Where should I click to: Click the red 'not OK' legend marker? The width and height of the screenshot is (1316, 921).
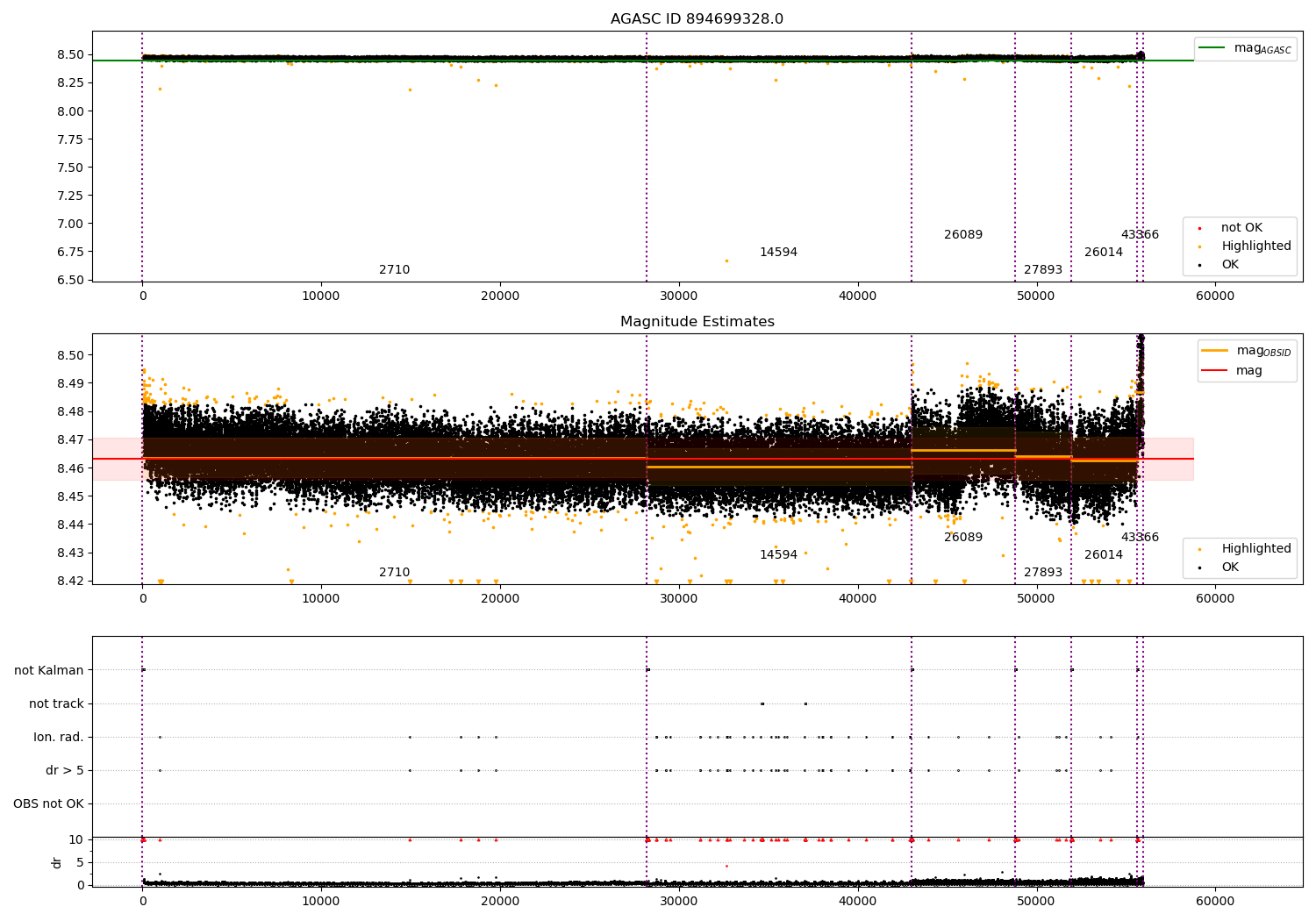(1199, 228)
